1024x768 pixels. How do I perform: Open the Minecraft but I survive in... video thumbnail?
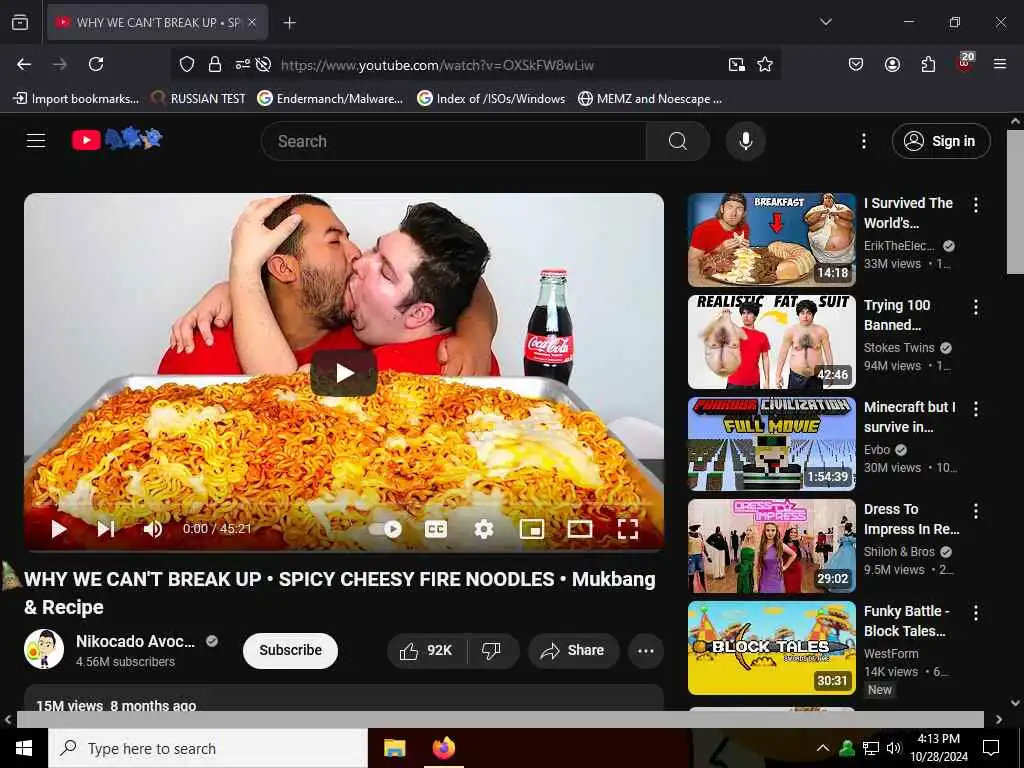point(771,443)
